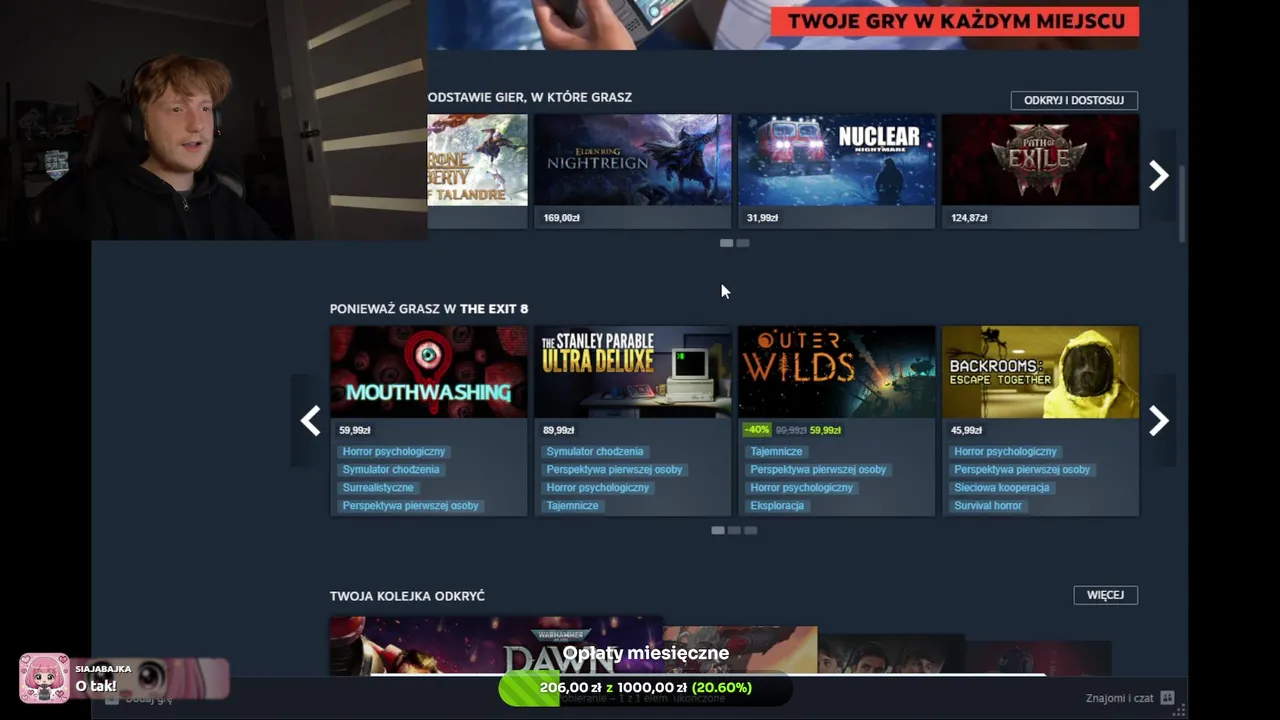Click Stanley Parable's Symulator chodzenia tag
Image resolution: width=1280 pixels, height=720 pixels.
595,452
